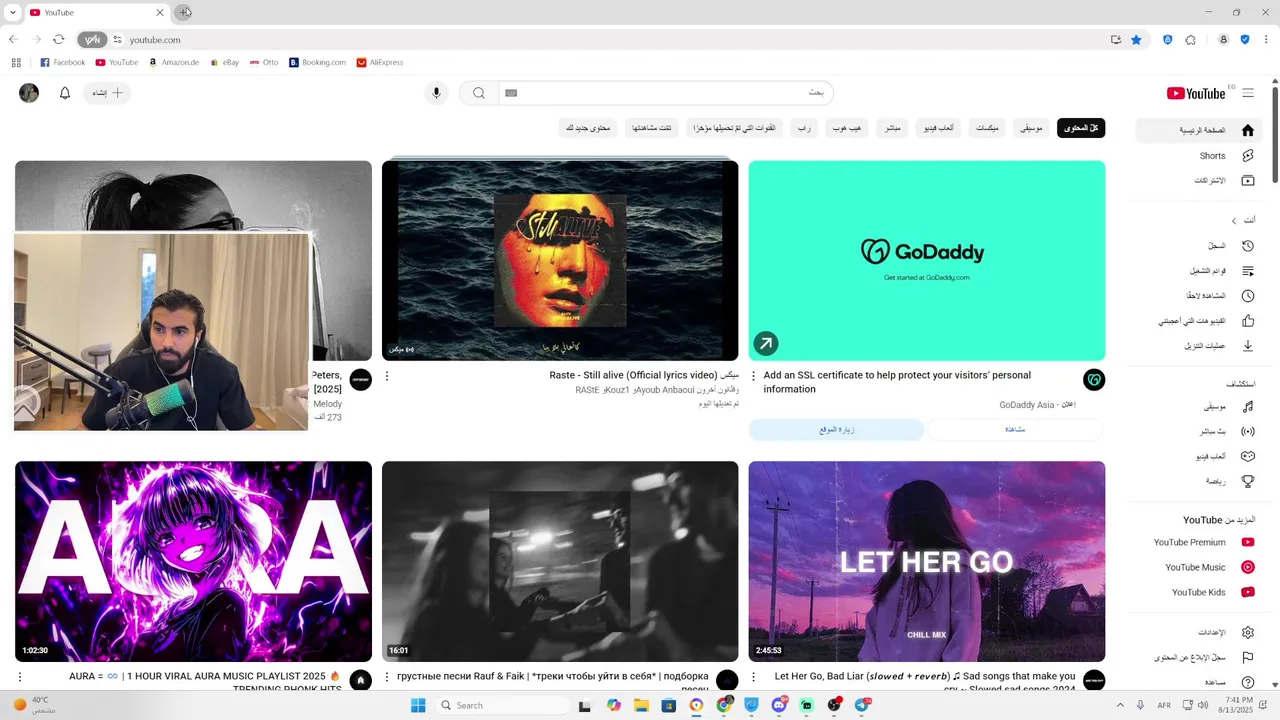Screen dimensions: 1280x720
Task: Open the Windows Start menu
Action: [x=418, y=705]
